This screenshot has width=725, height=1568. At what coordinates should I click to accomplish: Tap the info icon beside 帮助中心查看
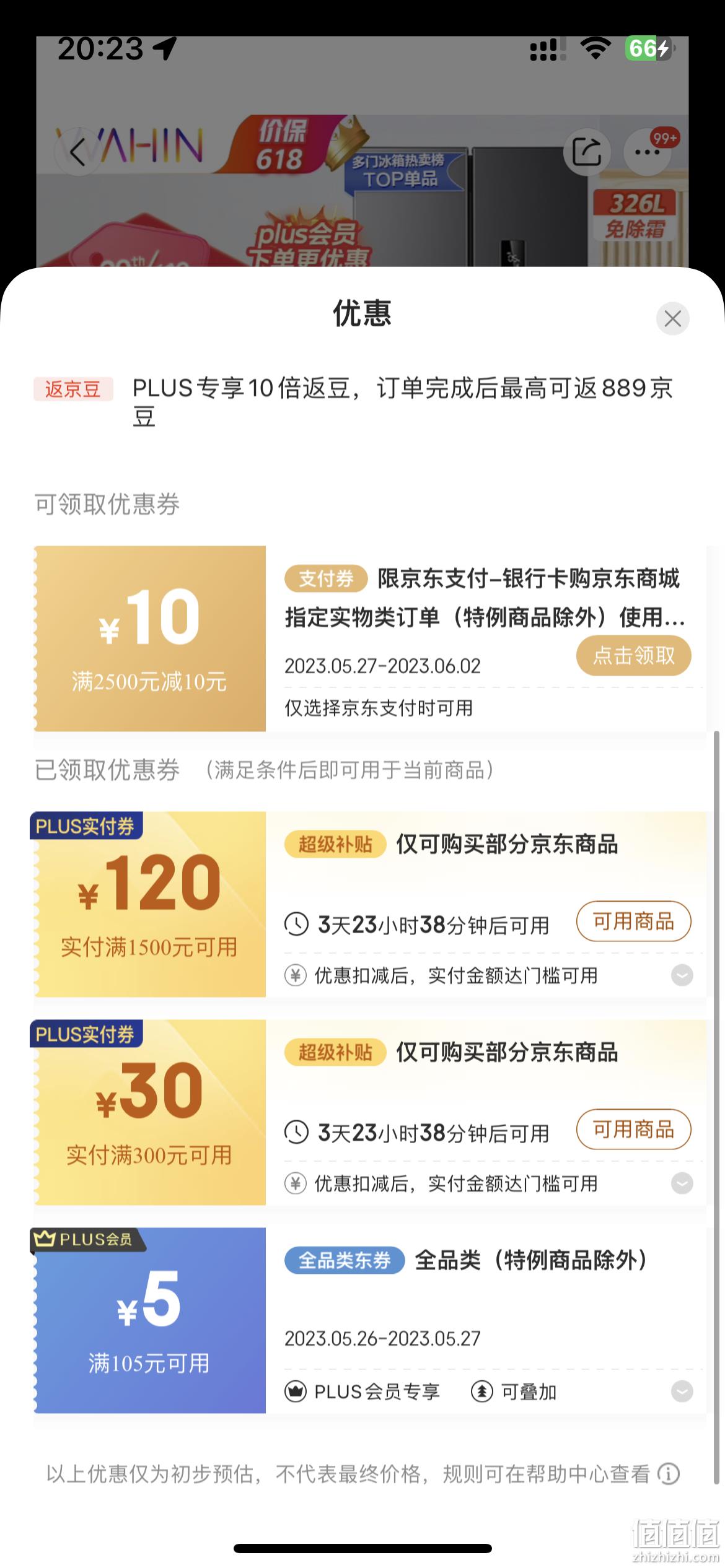pyautogui.click(x=669, y=1473)
